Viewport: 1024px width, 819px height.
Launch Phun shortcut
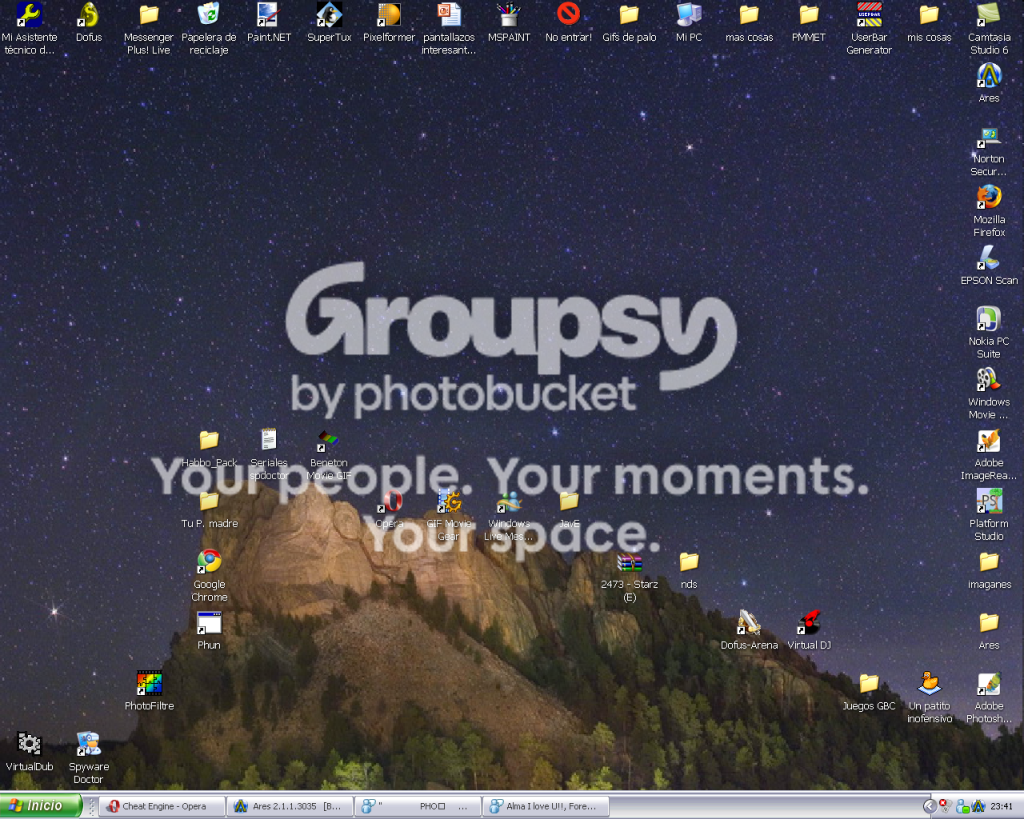pyautogui.click(x=209, y=631)
